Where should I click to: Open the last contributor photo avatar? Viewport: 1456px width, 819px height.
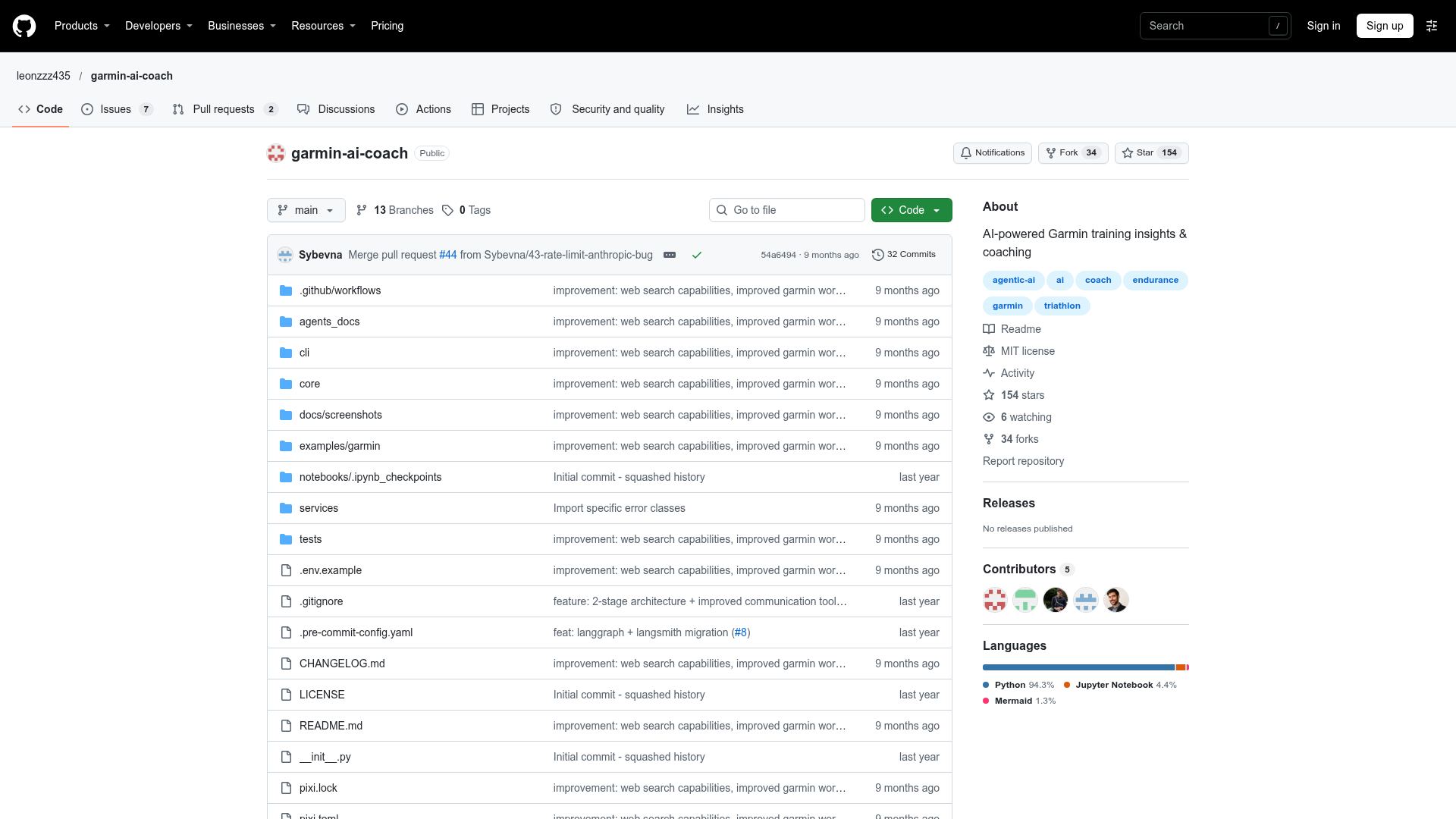click(x=1116, y=600)
